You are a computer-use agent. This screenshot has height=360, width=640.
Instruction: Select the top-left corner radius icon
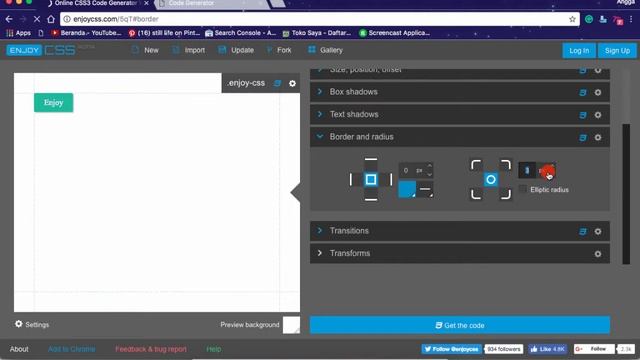coord(476,165)
